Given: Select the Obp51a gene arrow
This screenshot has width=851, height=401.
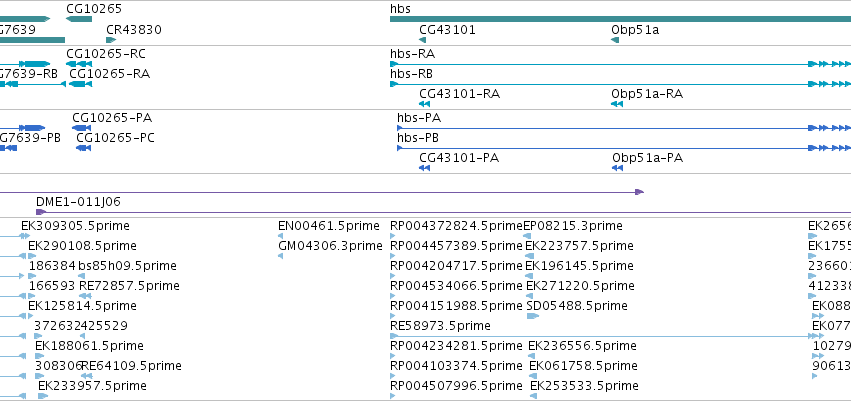Looking at the screenshot, I should (615, 40).
